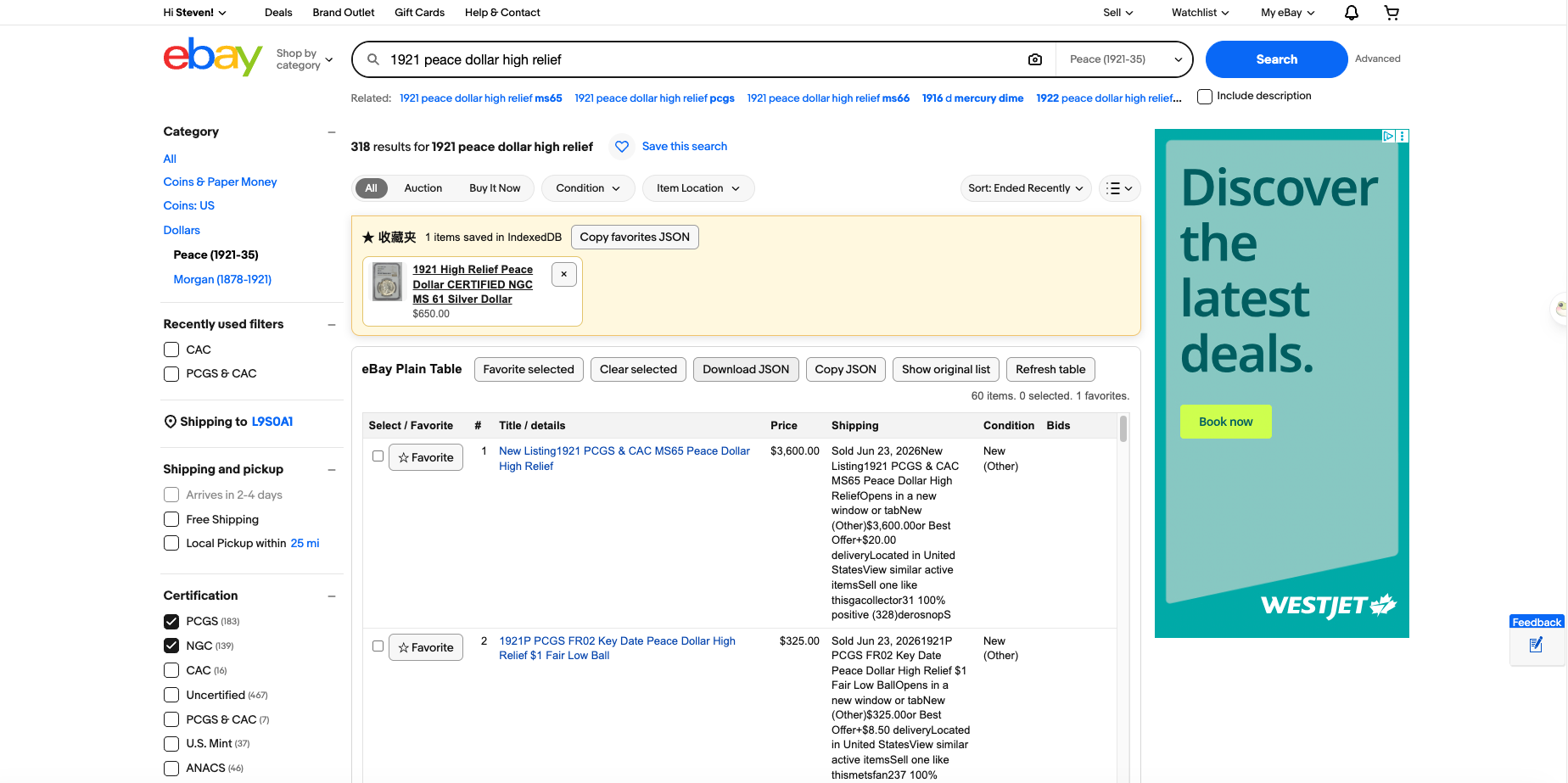The width and height of the screenshot is (1568, 783).
Task: Uncheck NGC (139) certification
Action: [171, 646]
